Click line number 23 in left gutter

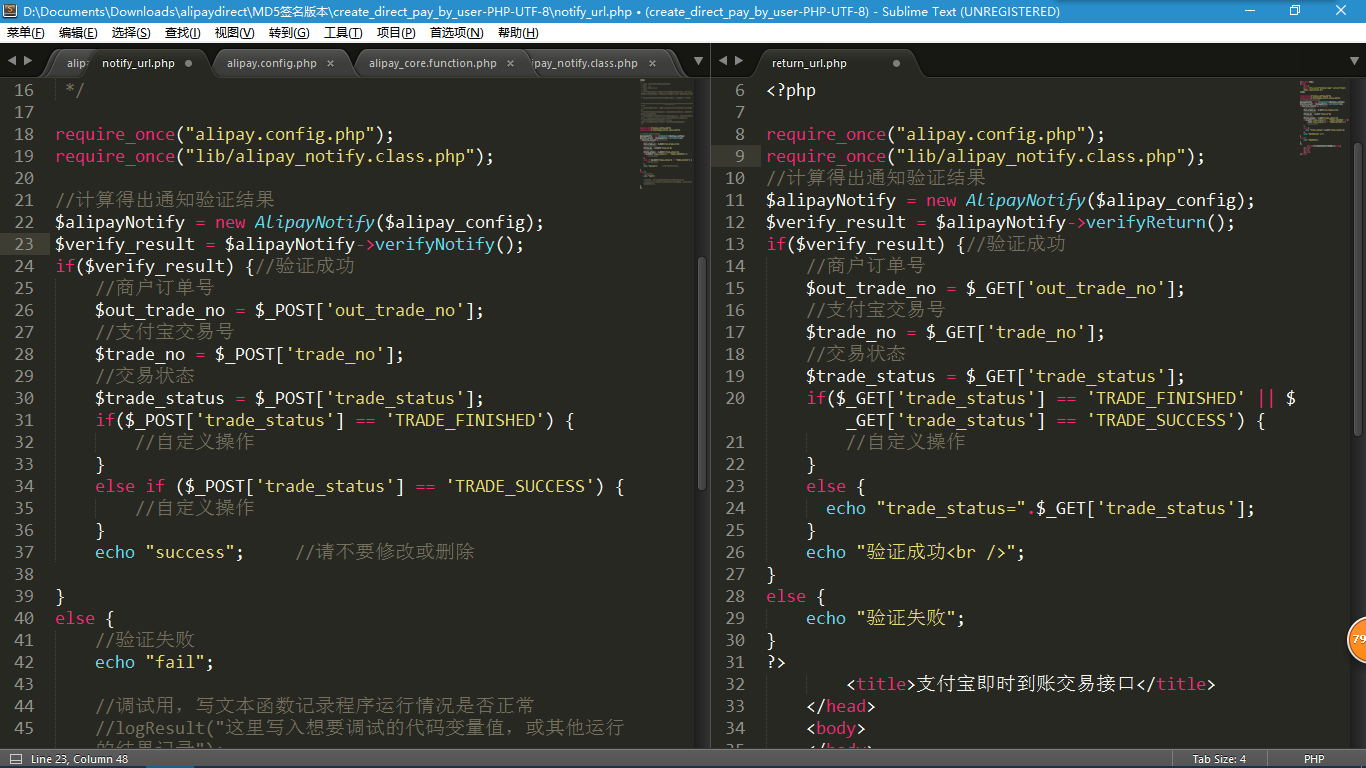click(24, 244)
